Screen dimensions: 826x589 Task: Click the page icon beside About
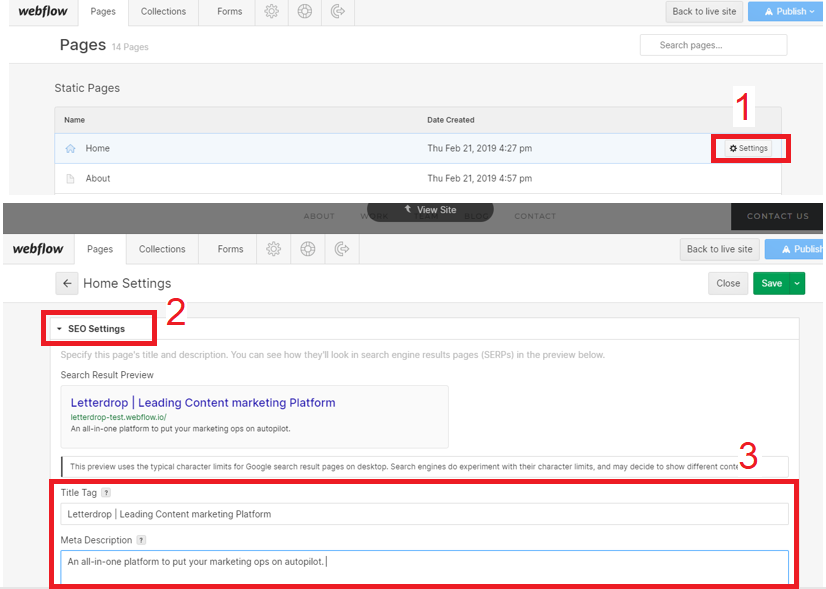pyautogui.click(x=70, y=178)
